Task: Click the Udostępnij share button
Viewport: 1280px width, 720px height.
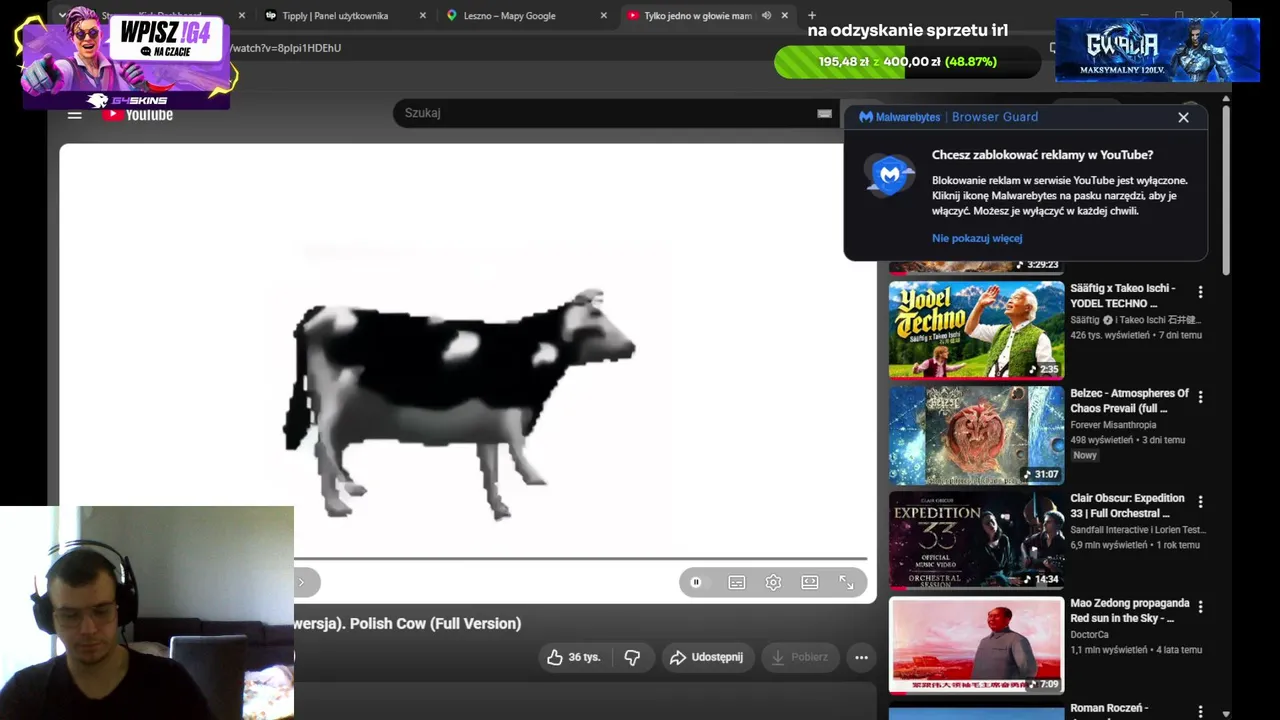Action: [x=707, y=657]
